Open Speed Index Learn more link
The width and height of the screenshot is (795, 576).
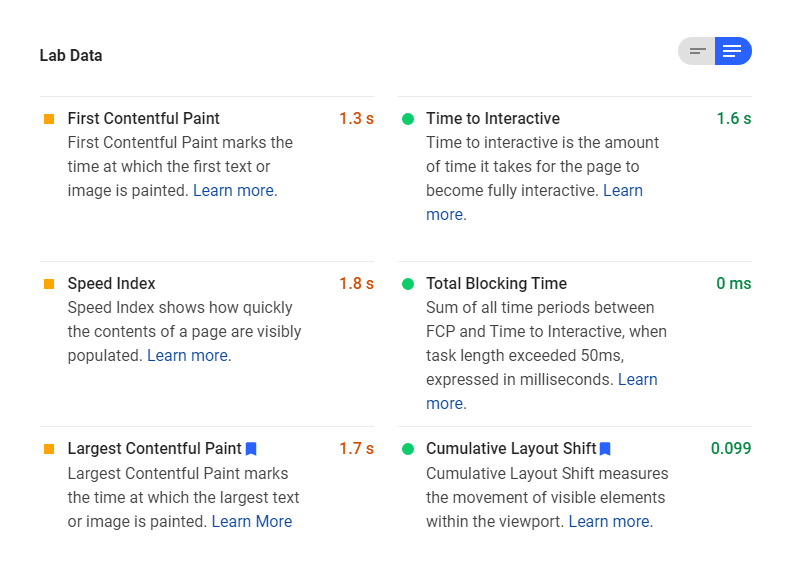(x=188, y=356)
